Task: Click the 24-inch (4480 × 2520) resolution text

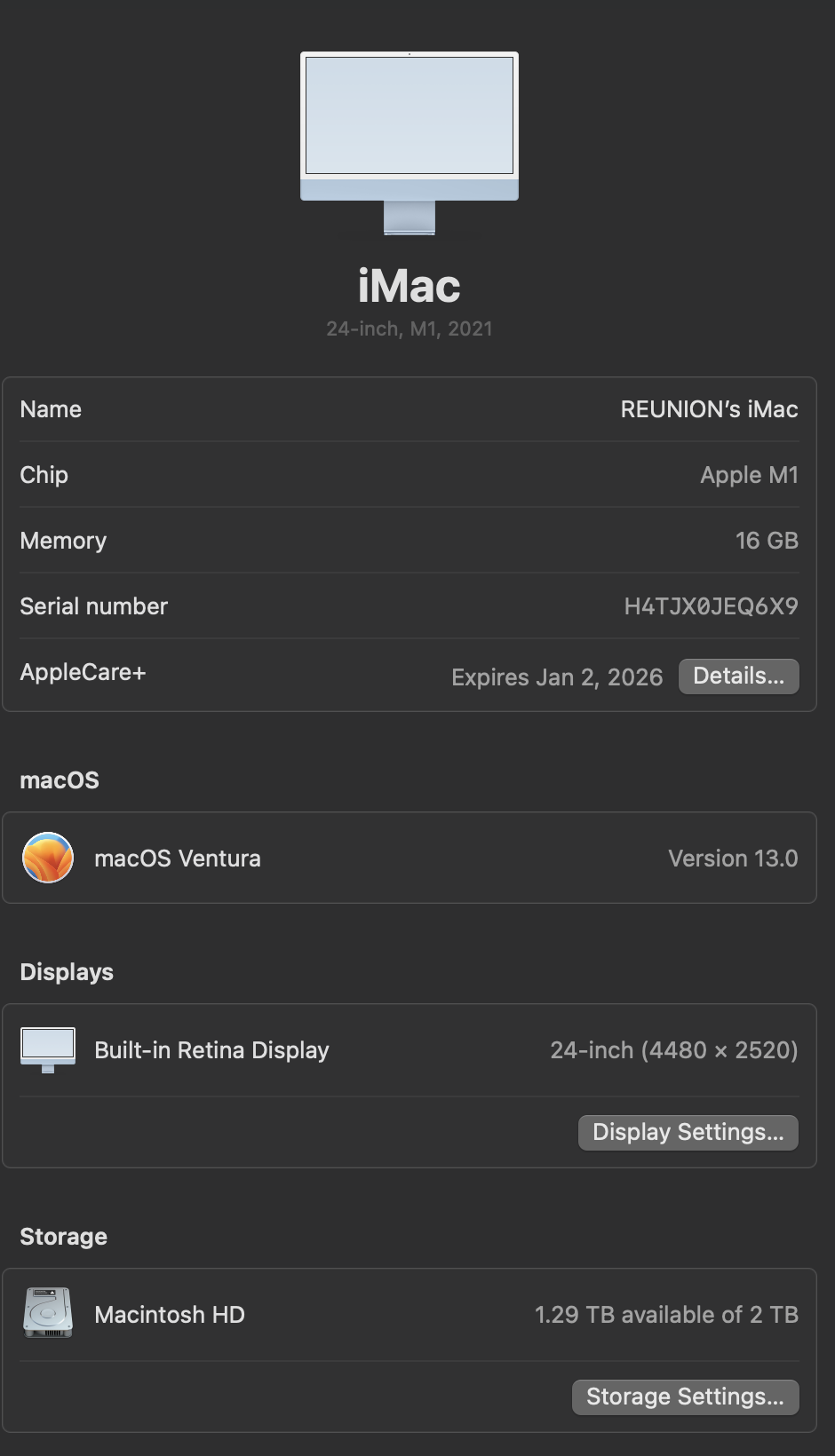Action: (673, 1050)
